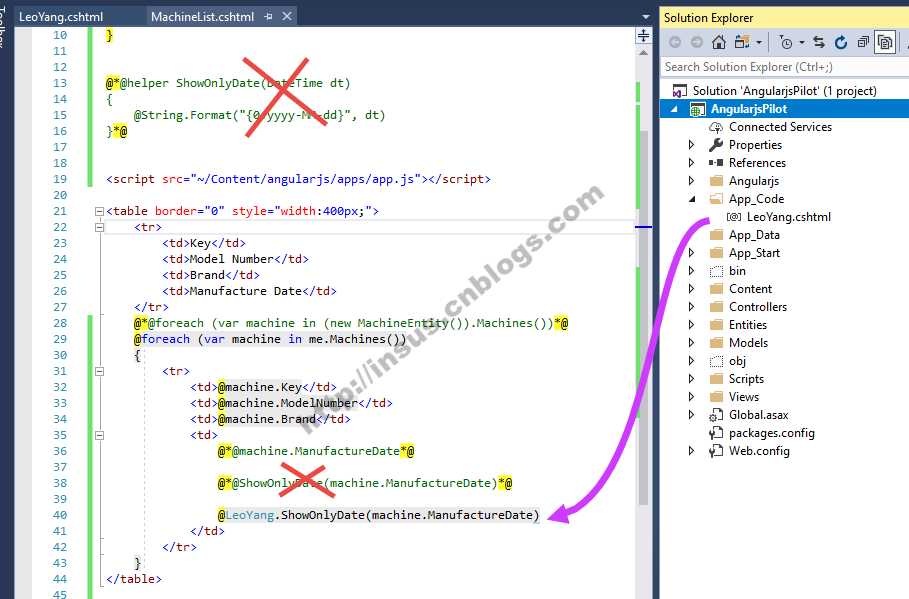Switch between solutions and folder views

point(741,42)
